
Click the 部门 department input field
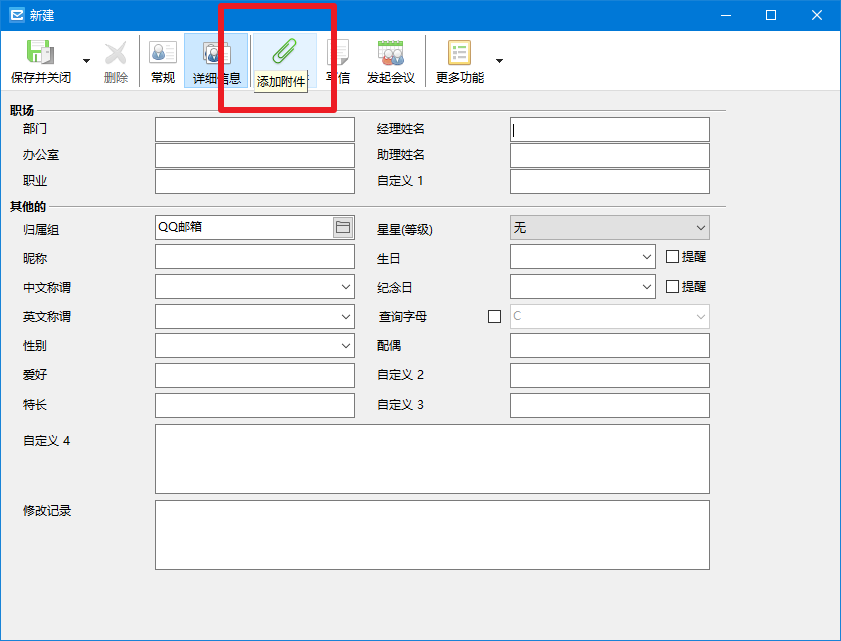[x=255, y=129]
